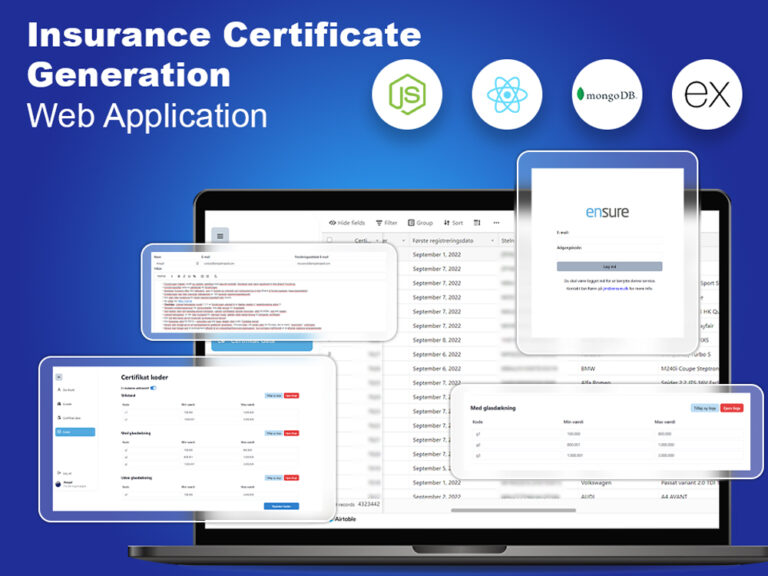Click the September 8, 2022 date cell
The width and height of the screenshot is (768, 576).
[437, 340]
